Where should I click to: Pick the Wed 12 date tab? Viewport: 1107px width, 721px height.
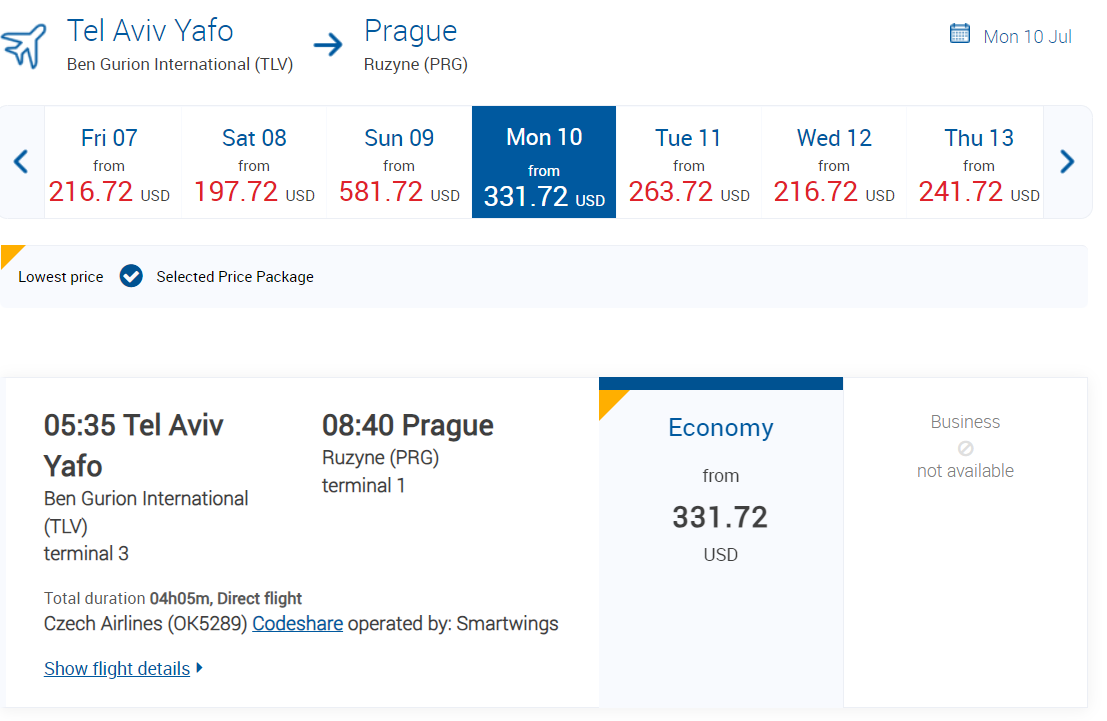[x=834, y=162]
